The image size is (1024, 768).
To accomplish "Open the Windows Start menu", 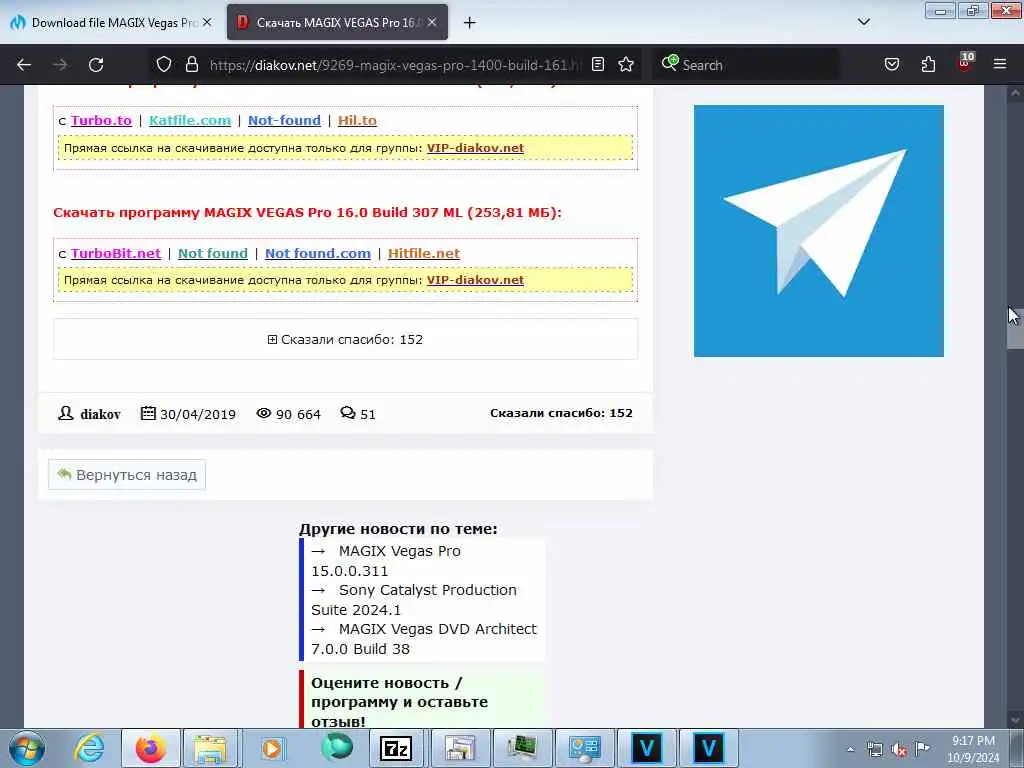I will (27, 748).
